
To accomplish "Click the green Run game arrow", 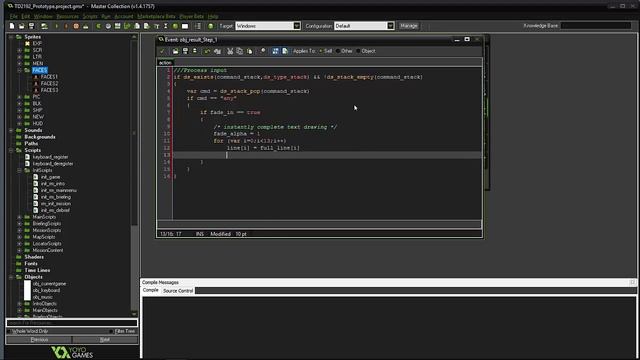I will pyautogui.click(x=57, y=26).
